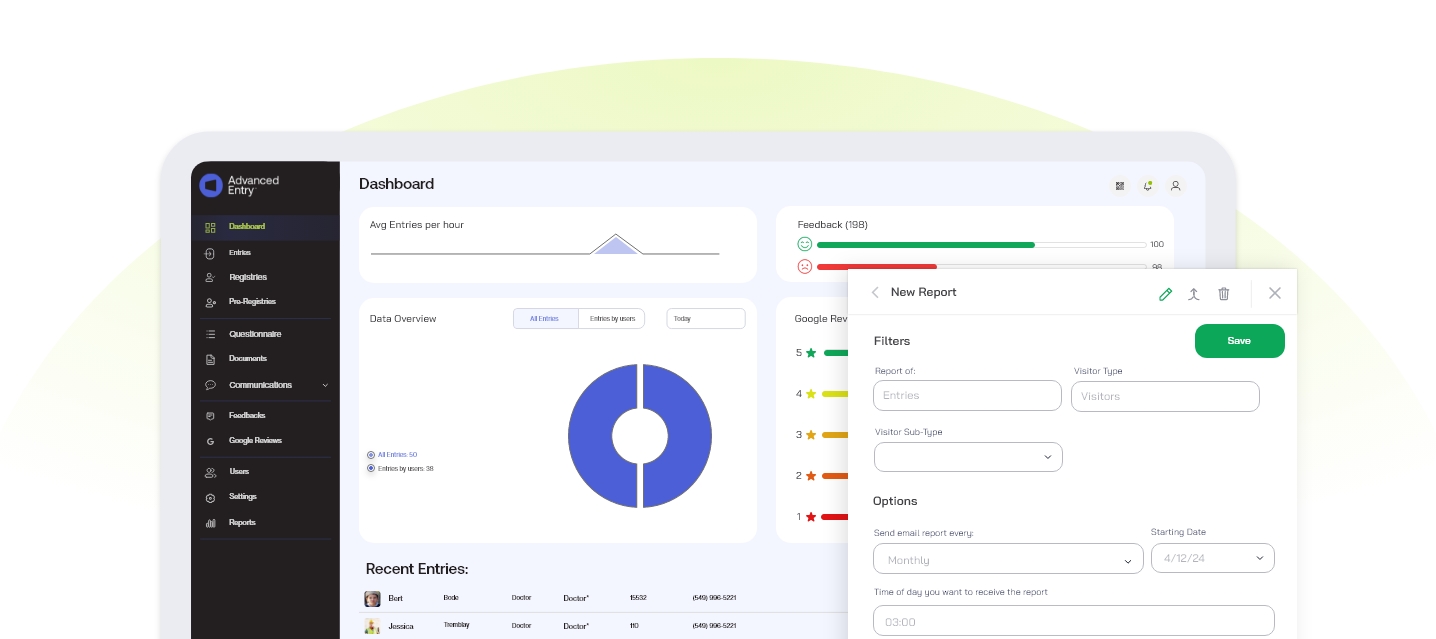The image size is (1436, 639).
Task: Select the All Entries legend radio button
Action: click(371, 455)
